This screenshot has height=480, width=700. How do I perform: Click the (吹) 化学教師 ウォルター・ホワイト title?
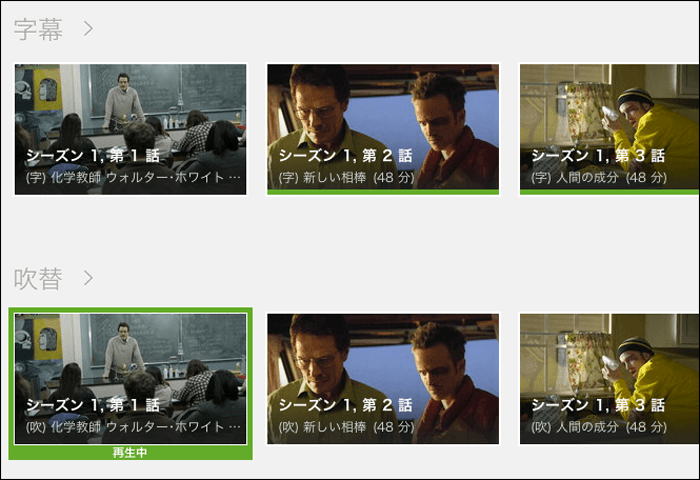click(133, 427)
